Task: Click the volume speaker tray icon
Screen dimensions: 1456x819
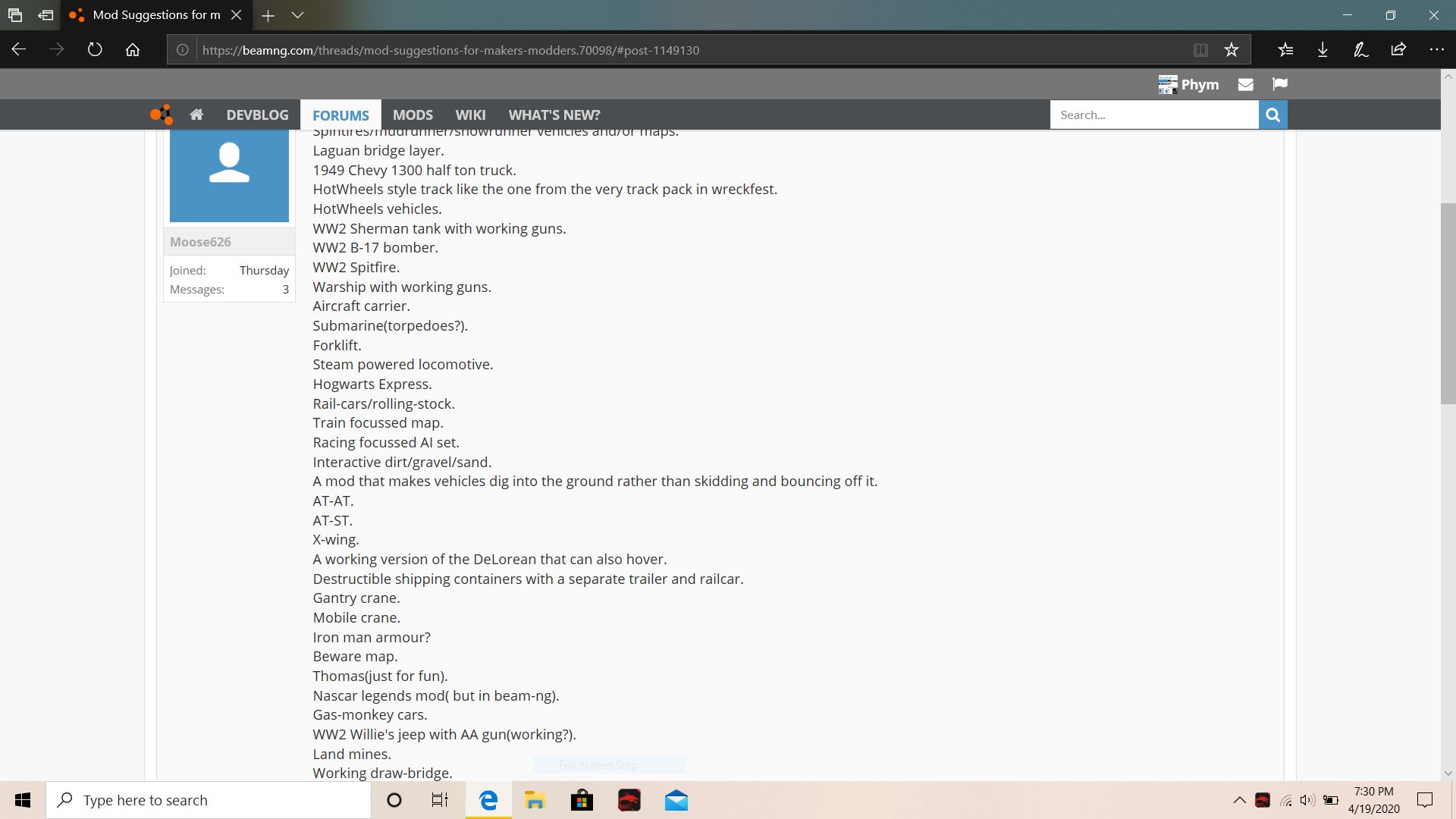Action: (x=1307, y=800)
